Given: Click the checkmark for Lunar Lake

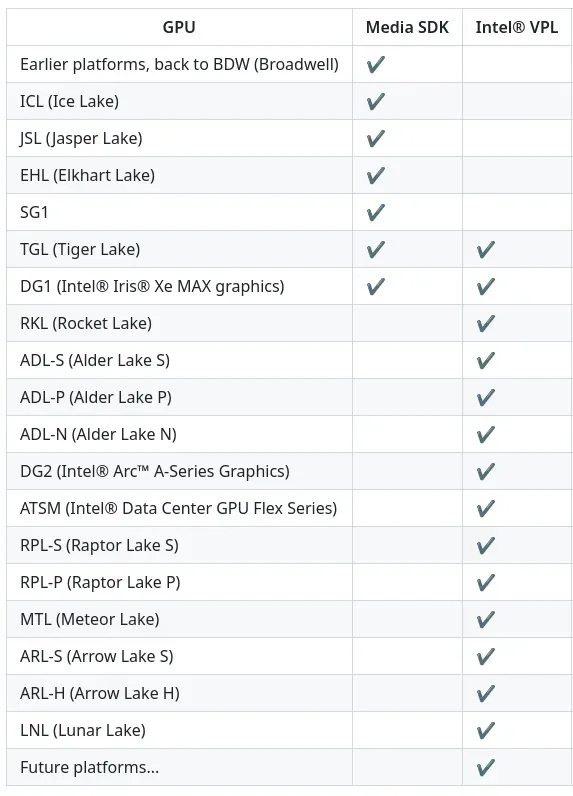Looking at the screenshot, I should coord(486,731).
